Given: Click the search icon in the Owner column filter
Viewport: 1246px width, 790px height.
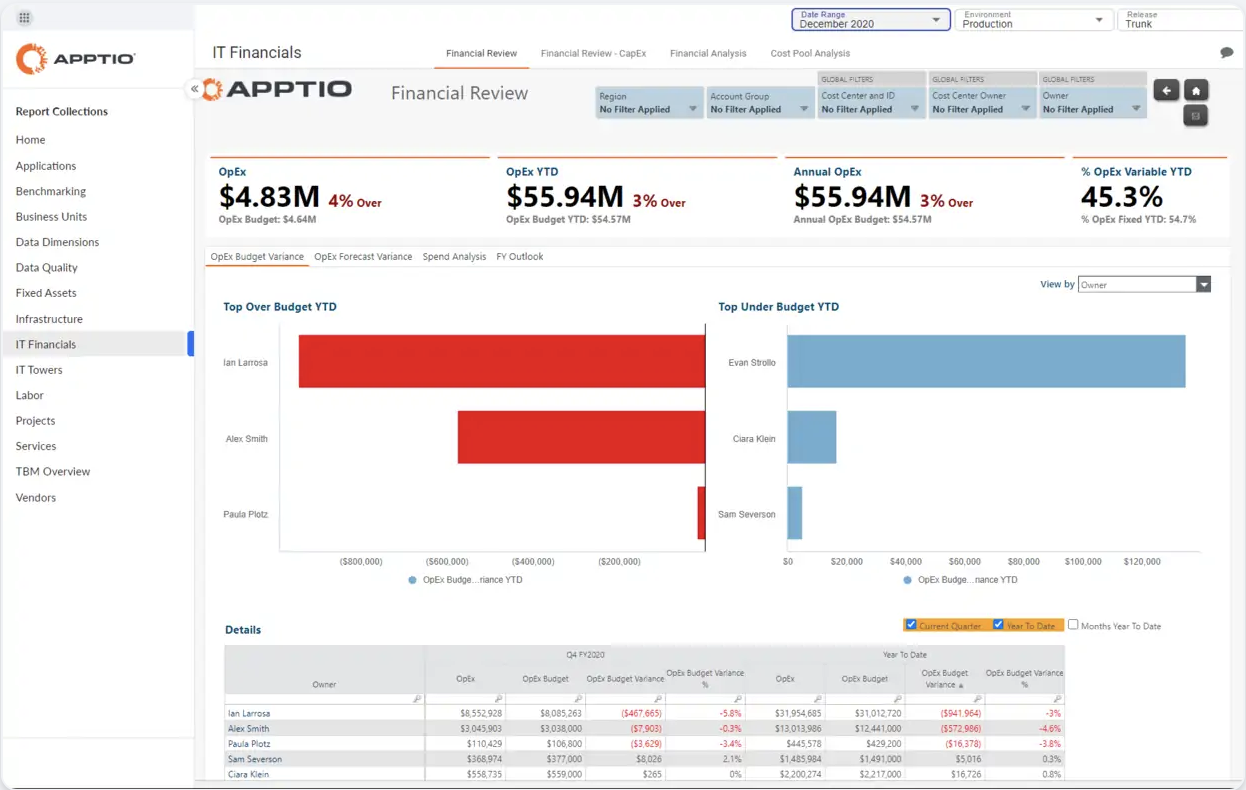Looking at the screenshot, I should point(417,699).
